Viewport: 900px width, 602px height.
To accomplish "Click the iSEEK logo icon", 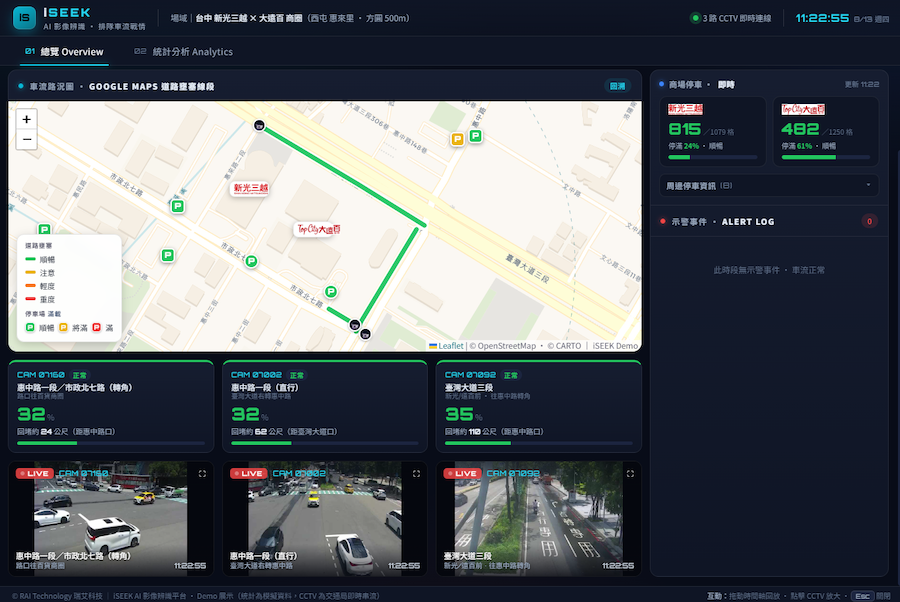I will 24,18.
